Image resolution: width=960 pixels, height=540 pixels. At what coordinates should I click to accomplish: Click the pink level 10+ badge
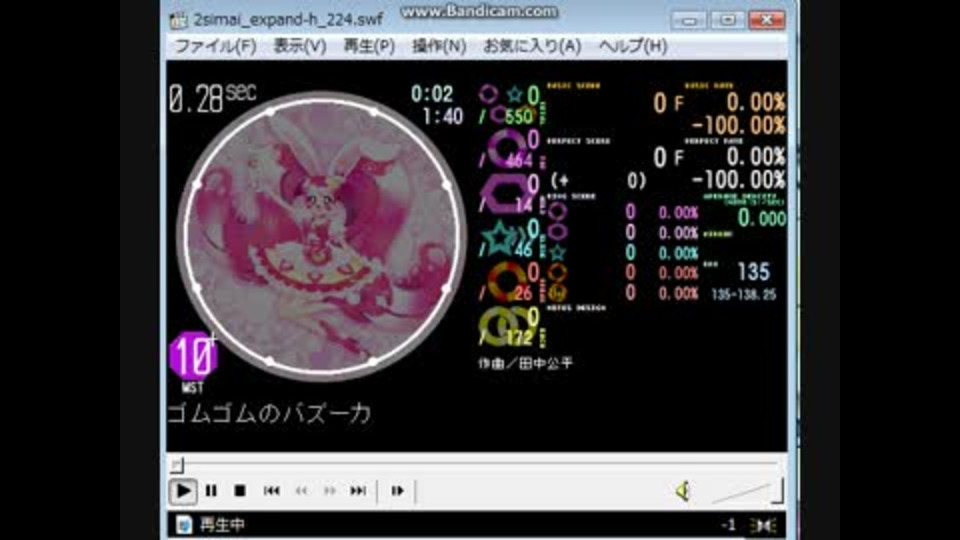click(x=193, y=356)
